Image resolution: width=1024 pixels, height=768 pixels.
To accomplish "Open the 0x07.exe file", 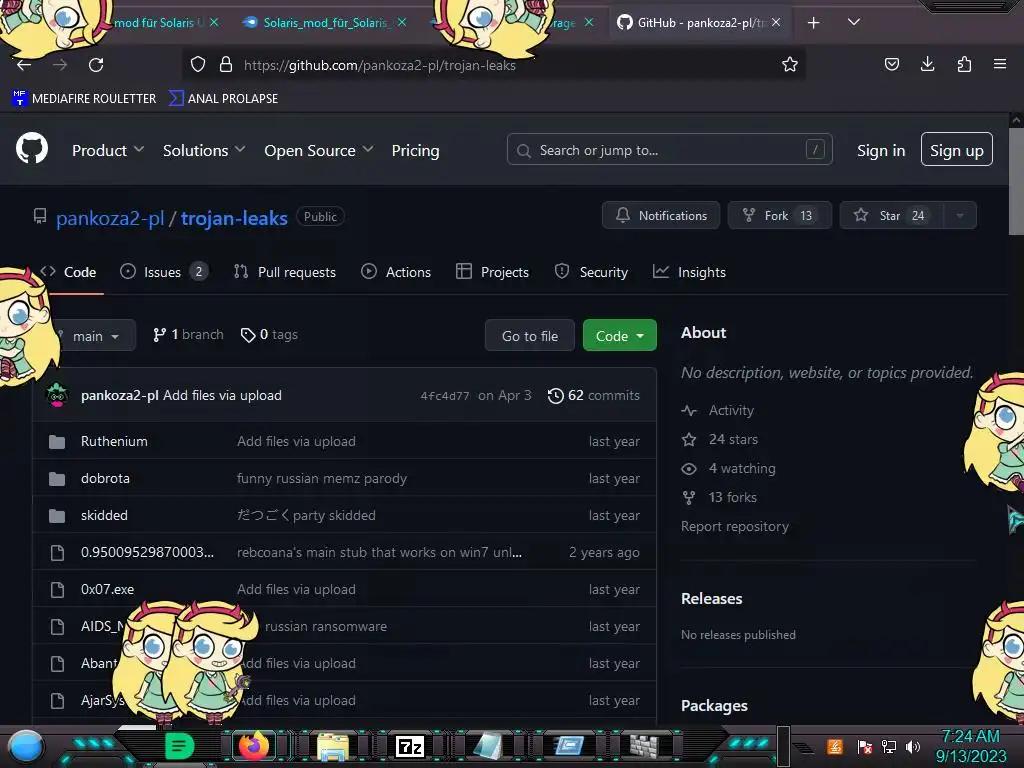I will 108,589.
